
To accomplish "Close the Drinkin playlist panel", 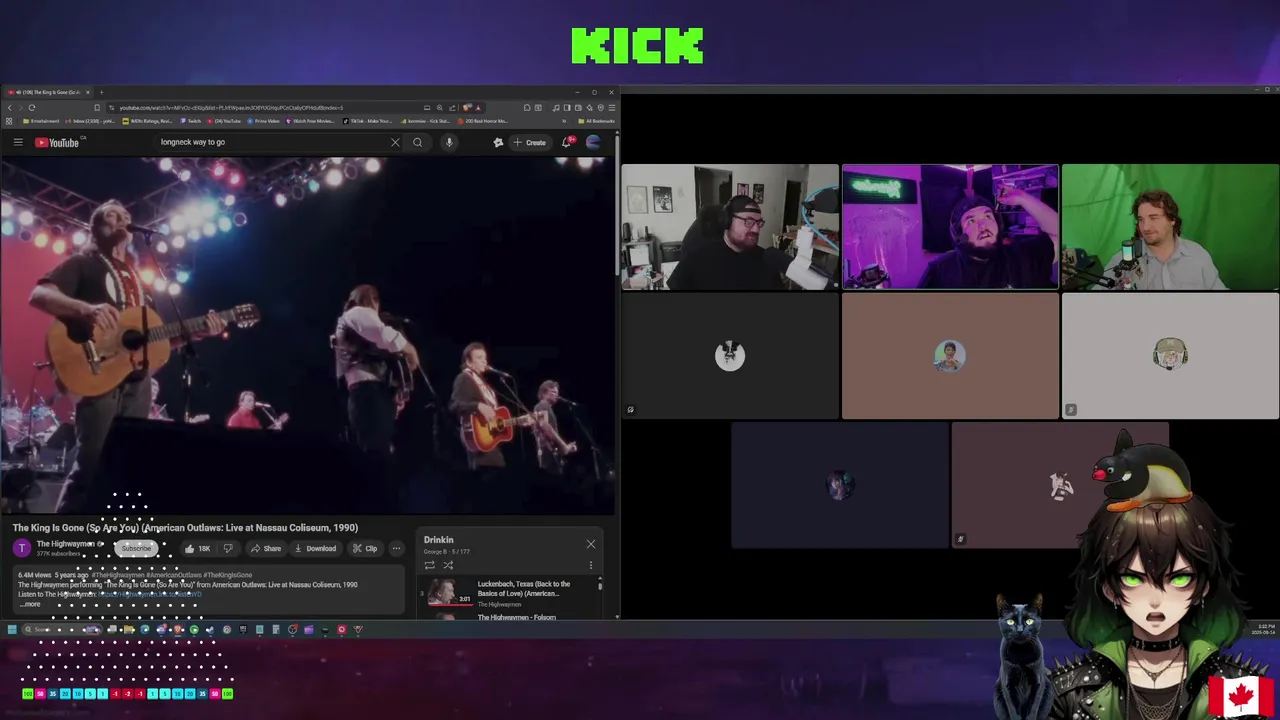I will tap(591, 544).
